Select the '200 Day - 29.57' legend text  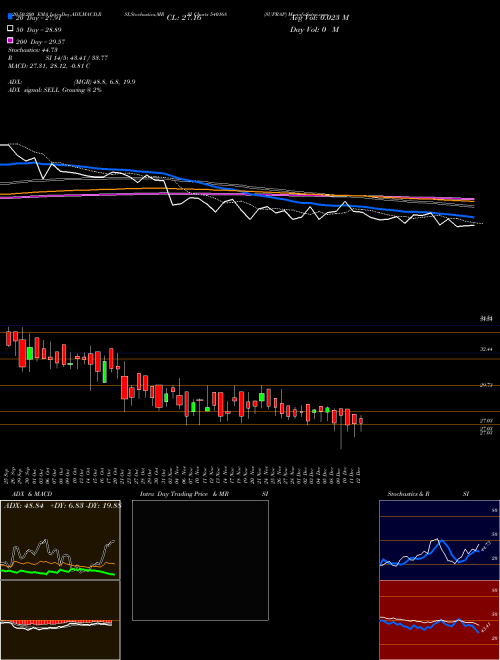[40, 42]
